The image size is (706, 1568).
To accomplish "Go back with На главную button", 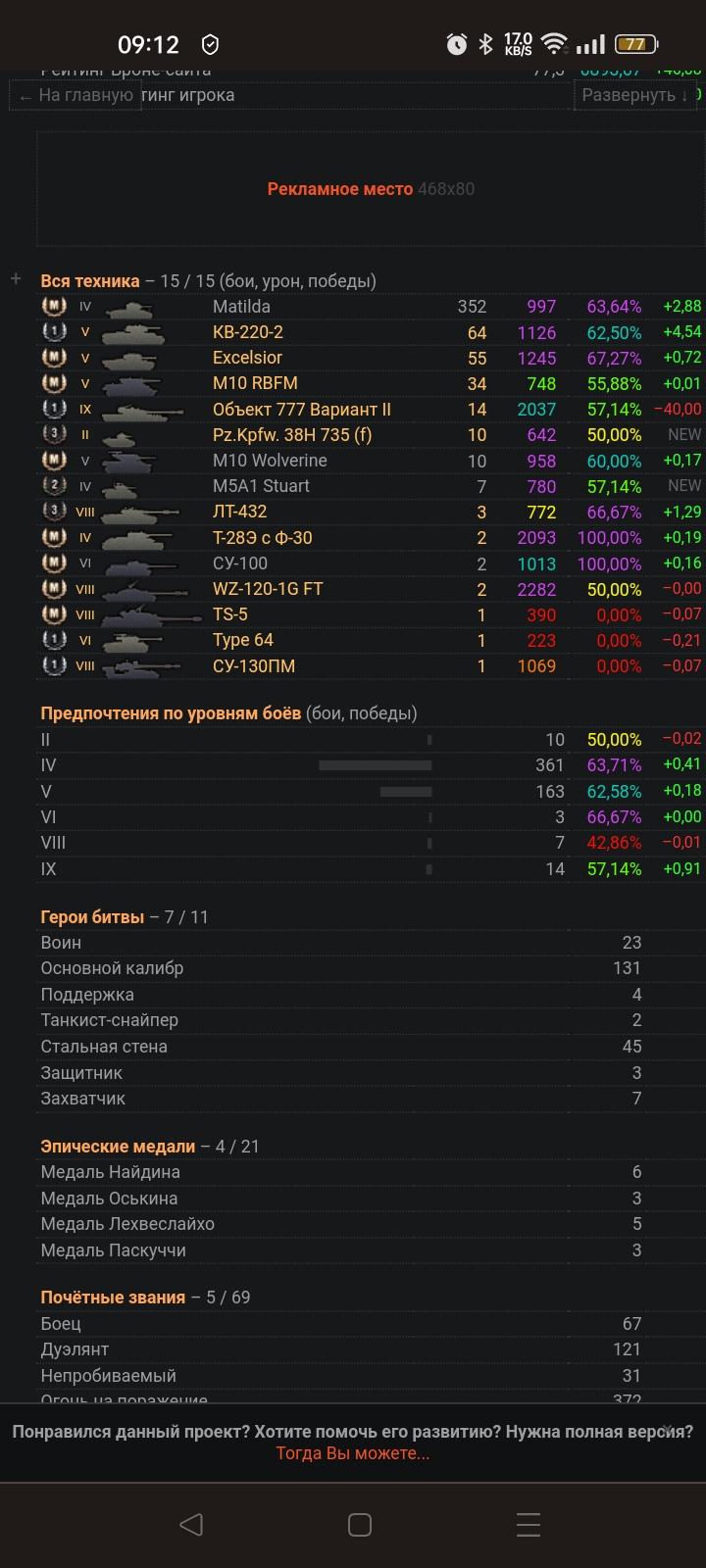I will [x=76, y=95].
